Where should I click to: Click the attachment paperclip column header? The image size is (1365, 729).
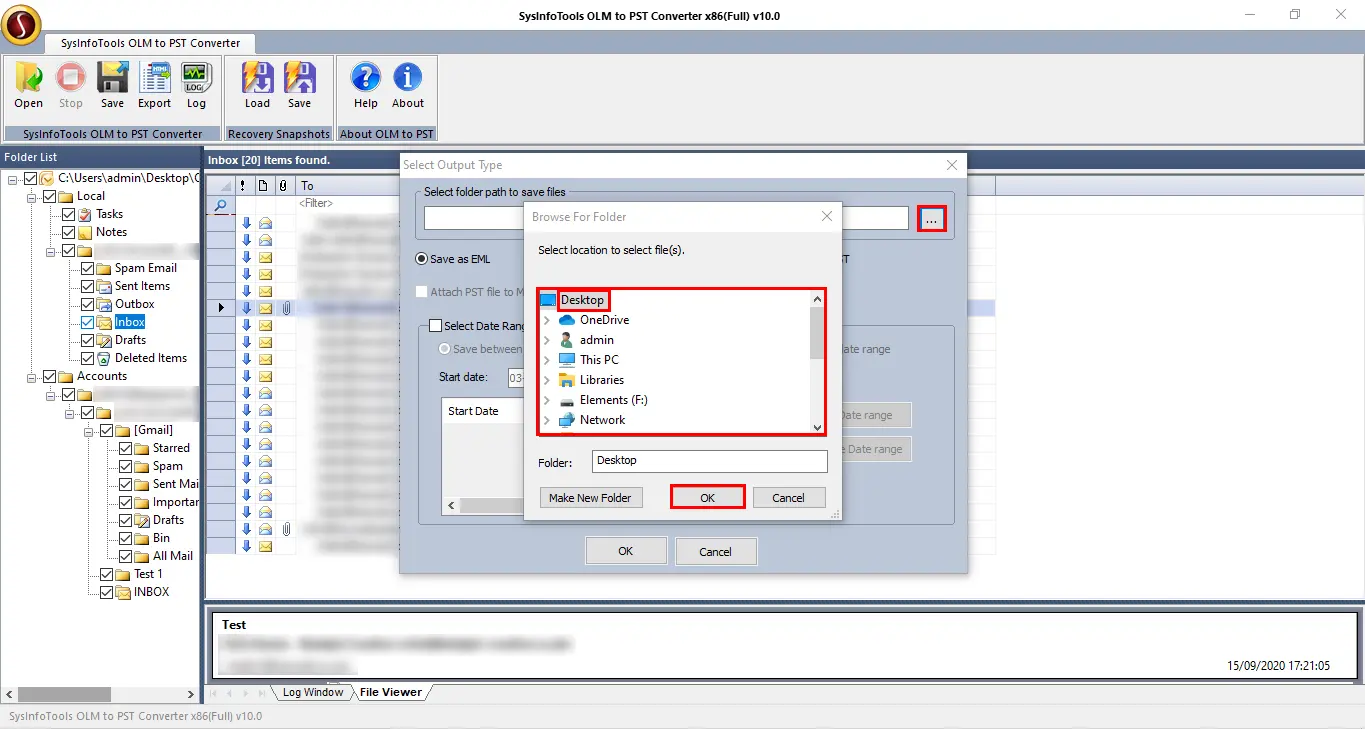(x=283, y=185)
